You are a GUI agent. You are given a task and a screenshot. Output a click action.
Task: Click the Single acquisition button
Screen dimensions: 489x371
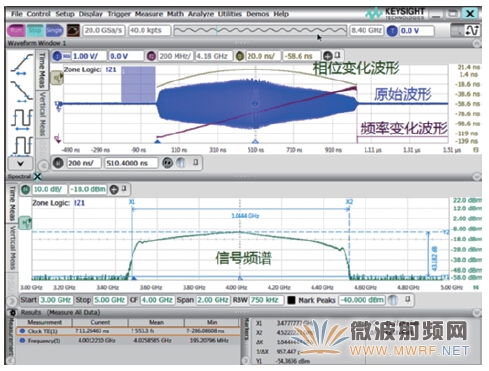pyautogui.click(x=54, y=31)
